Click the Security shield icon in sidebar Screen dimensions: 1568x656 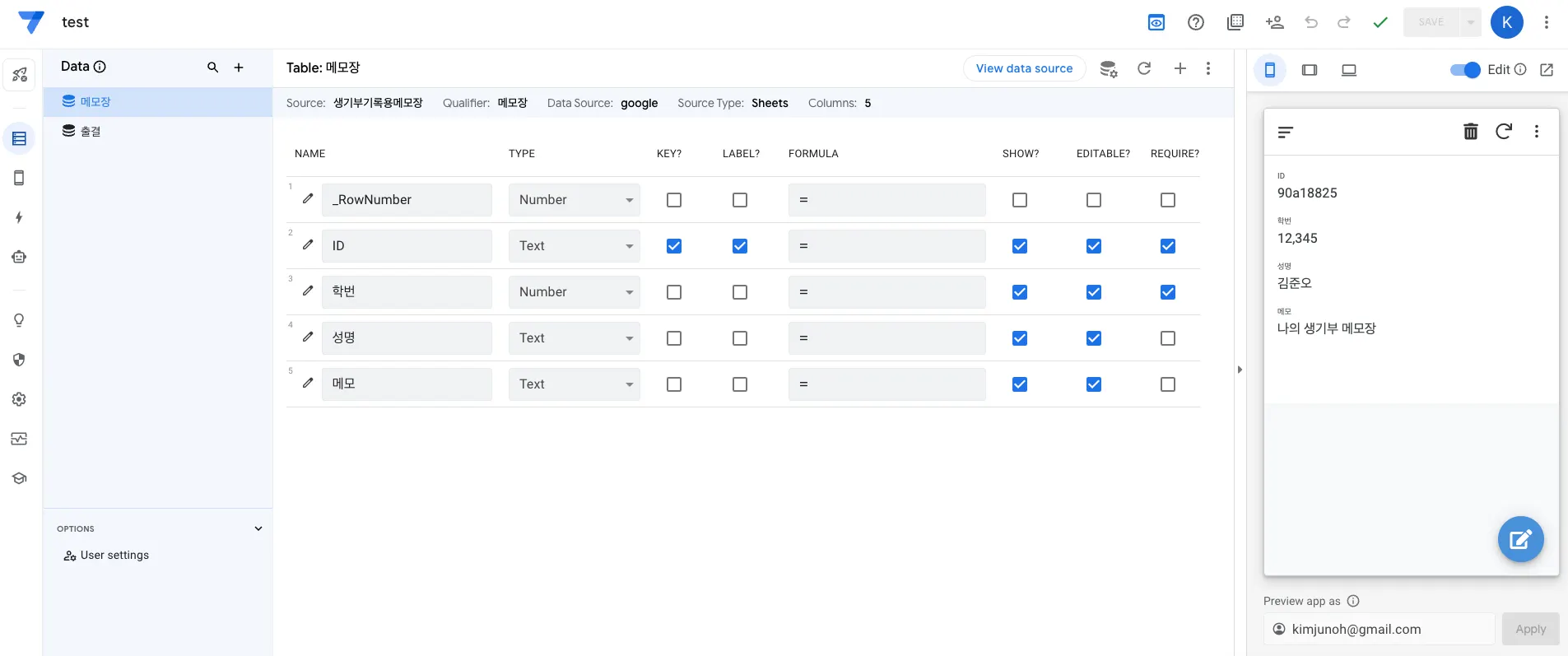tap(19, 360)
